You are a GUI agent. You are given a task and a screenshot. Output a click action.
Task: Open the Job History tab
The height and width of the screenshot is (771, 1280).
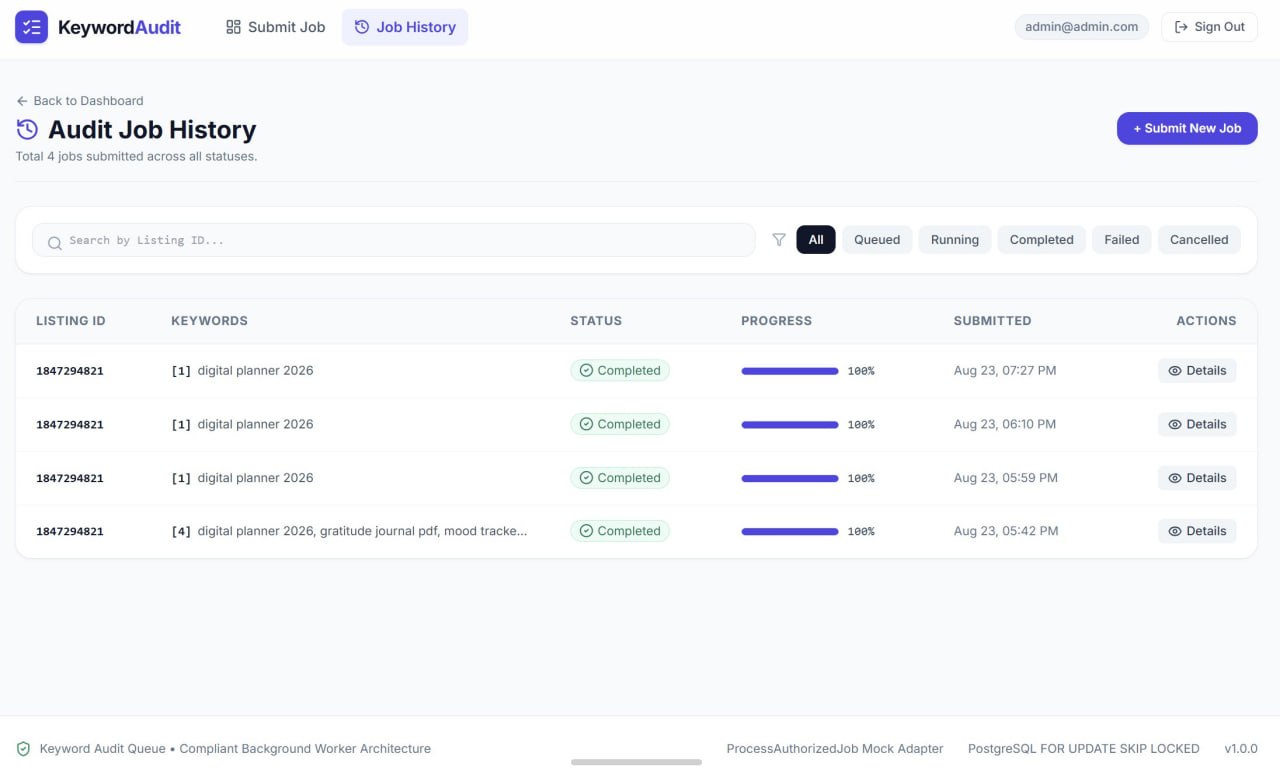[x=405, y=27]
